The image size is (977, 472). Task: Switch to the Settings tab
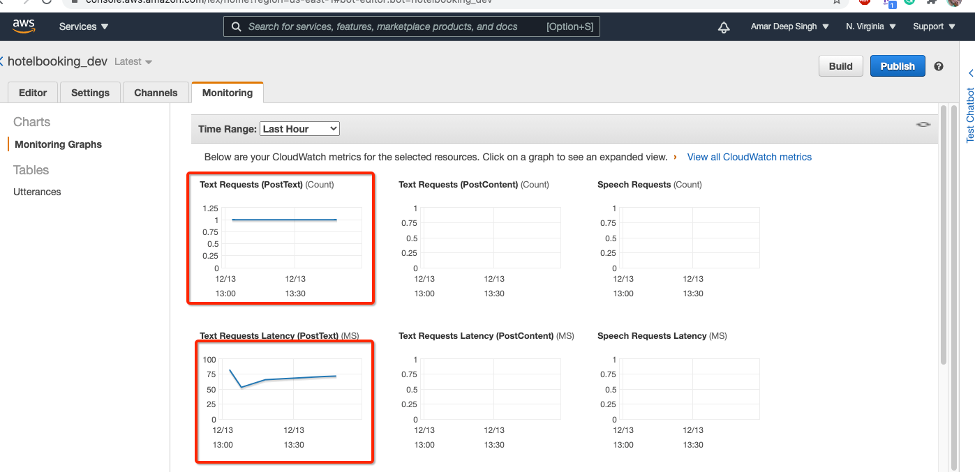coord(90,92)
